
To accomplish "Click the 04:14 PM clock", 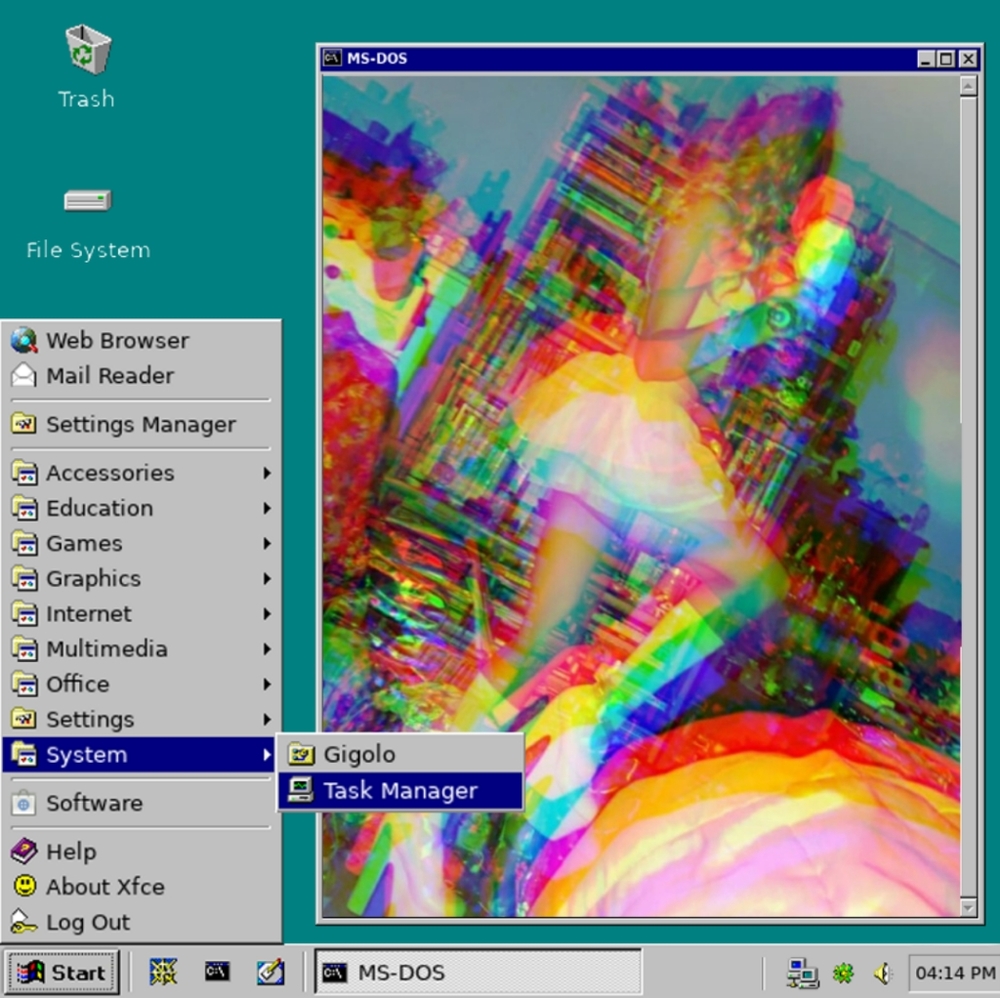I will click(x=955, y=973).
